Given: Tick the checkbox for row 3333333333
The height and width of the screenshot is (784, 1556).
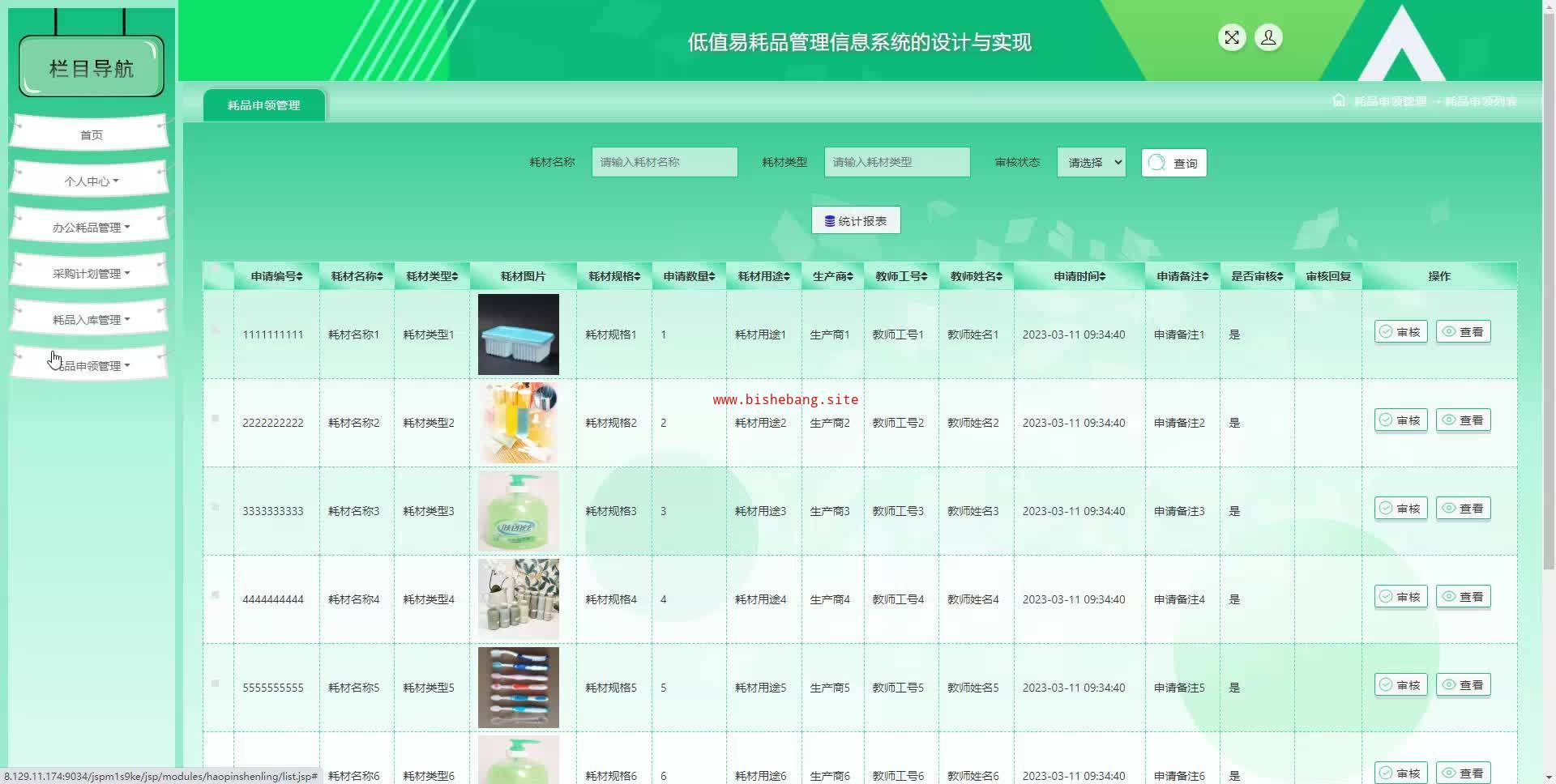Looking at the screenshot, I should (216, 506).
